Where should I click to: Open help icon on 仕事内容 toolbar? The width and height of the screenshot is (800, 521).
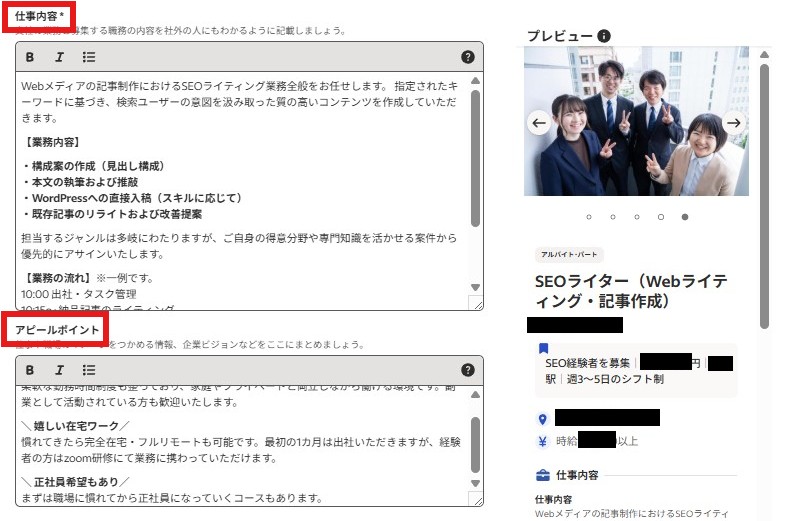[x=467, y=57]
